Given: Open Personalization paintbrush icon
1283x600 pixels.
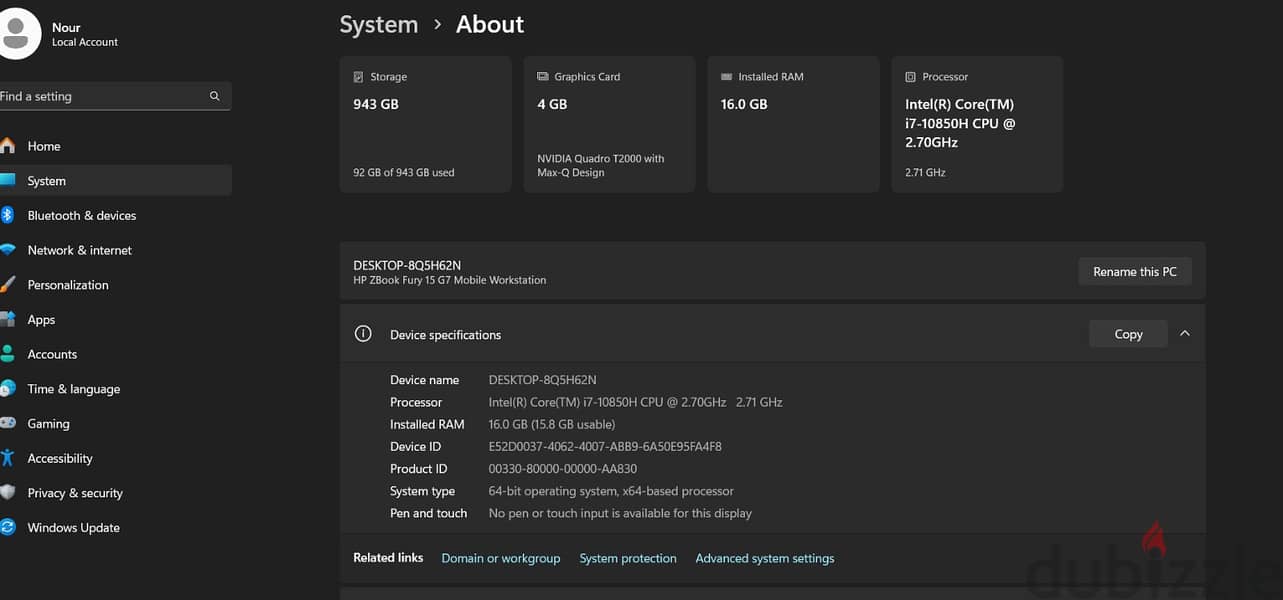Looking at the screenshot, I should 8,285.
